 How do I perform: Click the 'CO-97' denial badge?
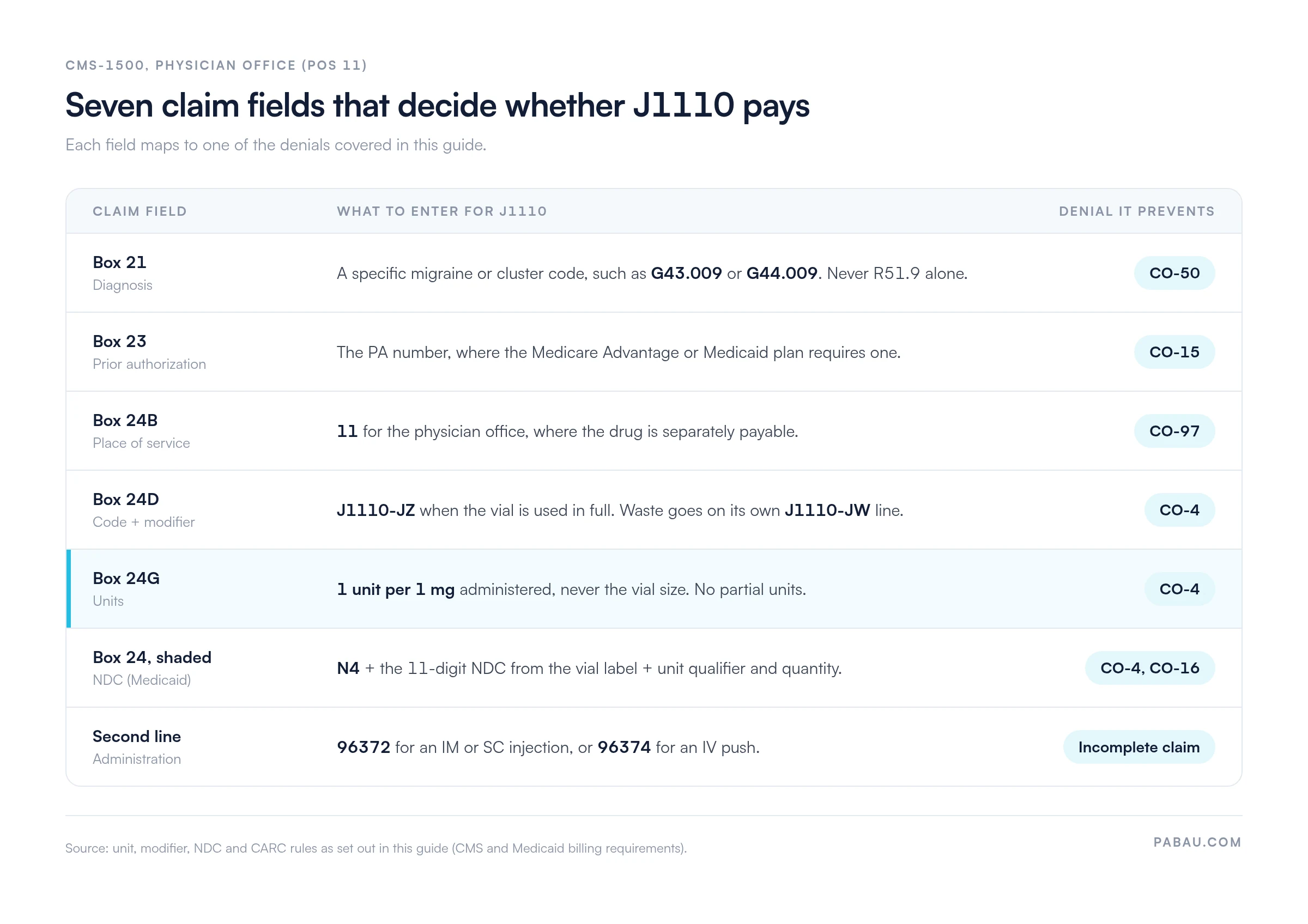[x=1174, y=431]
